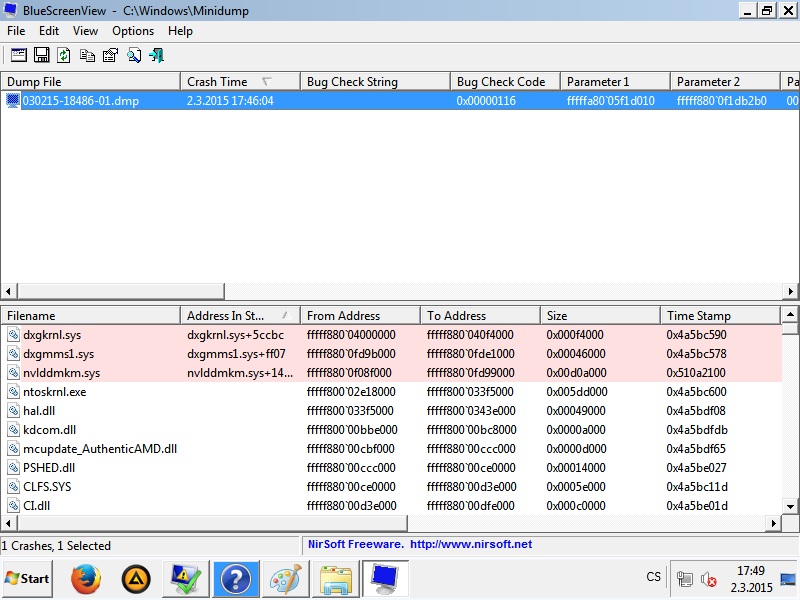Screen dimensions: 800x600
Task: Click the taskbar clock showing 17:49
Action: coord(751,579)
